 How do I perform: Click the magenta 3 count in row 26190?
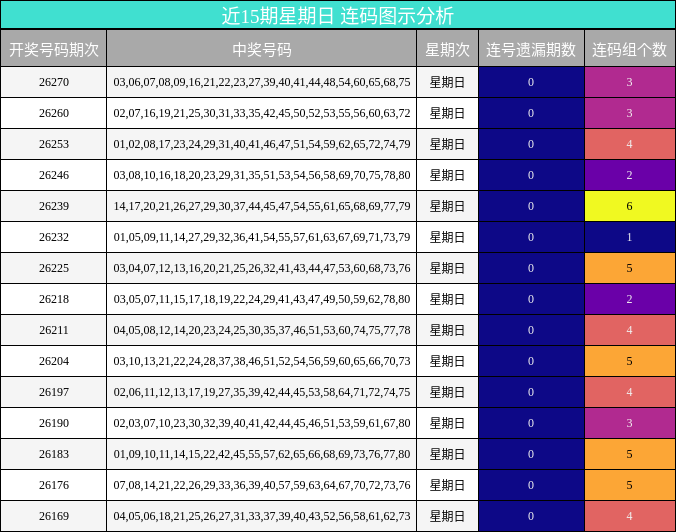pyautogui.click(x=629, y=423)
